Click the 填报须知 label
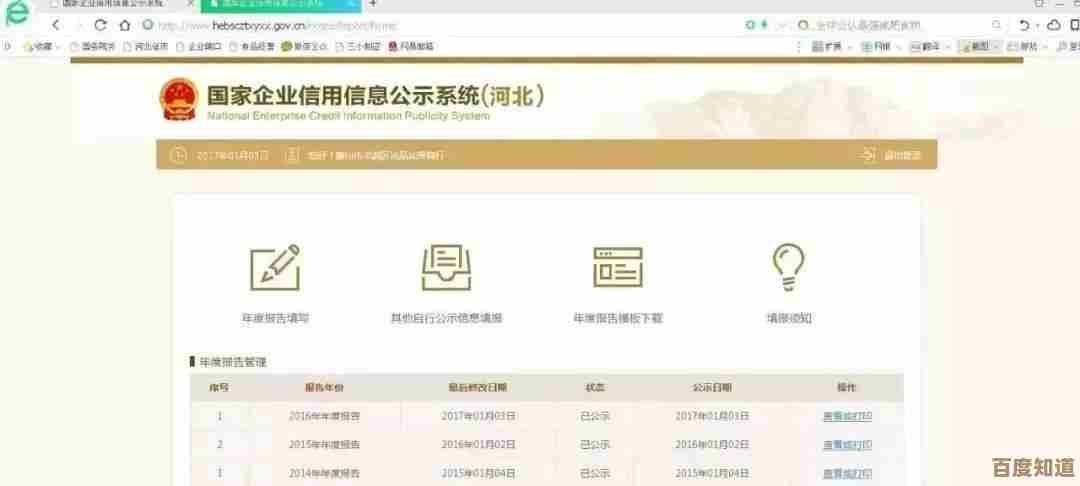1080x486 pixels. click(789, 318)
